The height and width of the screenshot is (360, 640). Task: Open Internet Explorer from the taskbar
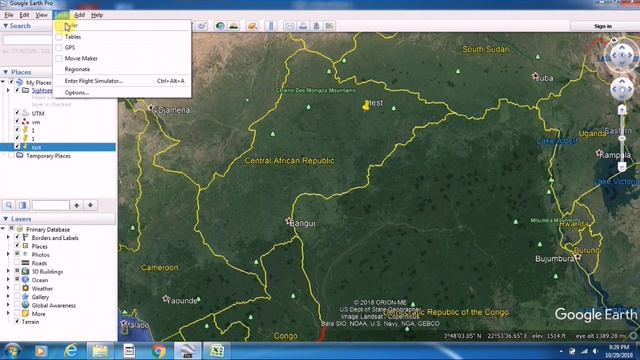point(71,351)
